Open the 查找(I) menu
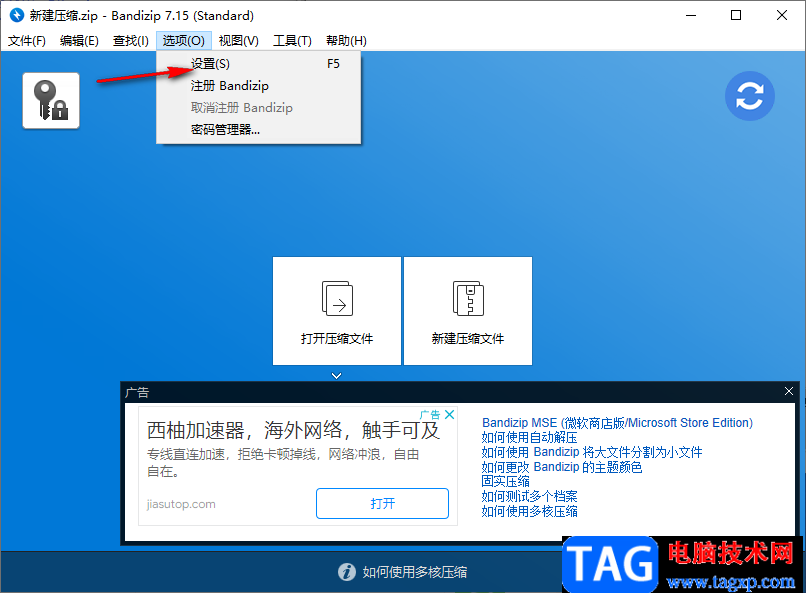Image resolution: width=806 pixels, height=593 pixels. [x=131, y=41]
